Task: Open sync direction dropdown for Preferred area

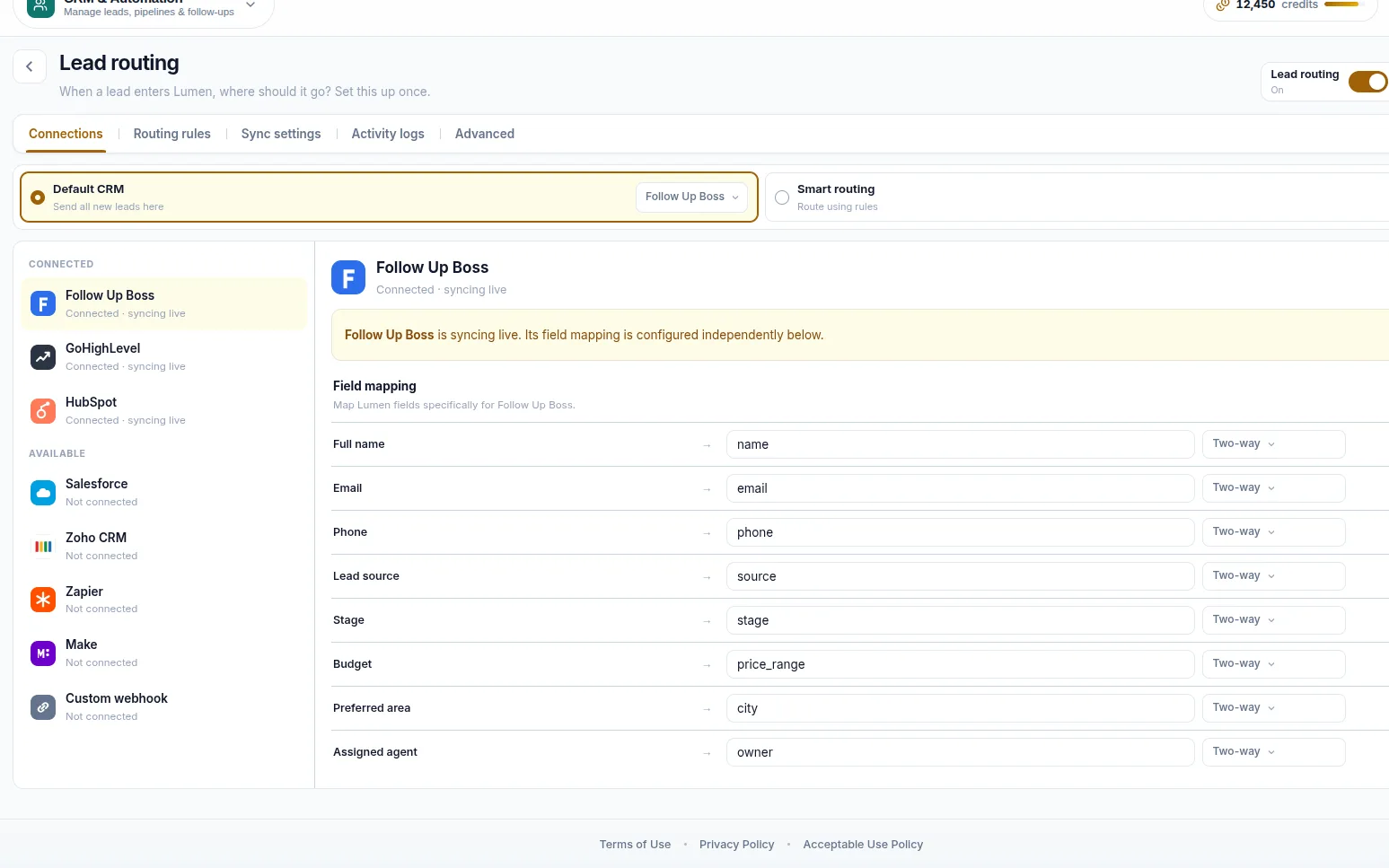Action: [x=1273, y=708]
